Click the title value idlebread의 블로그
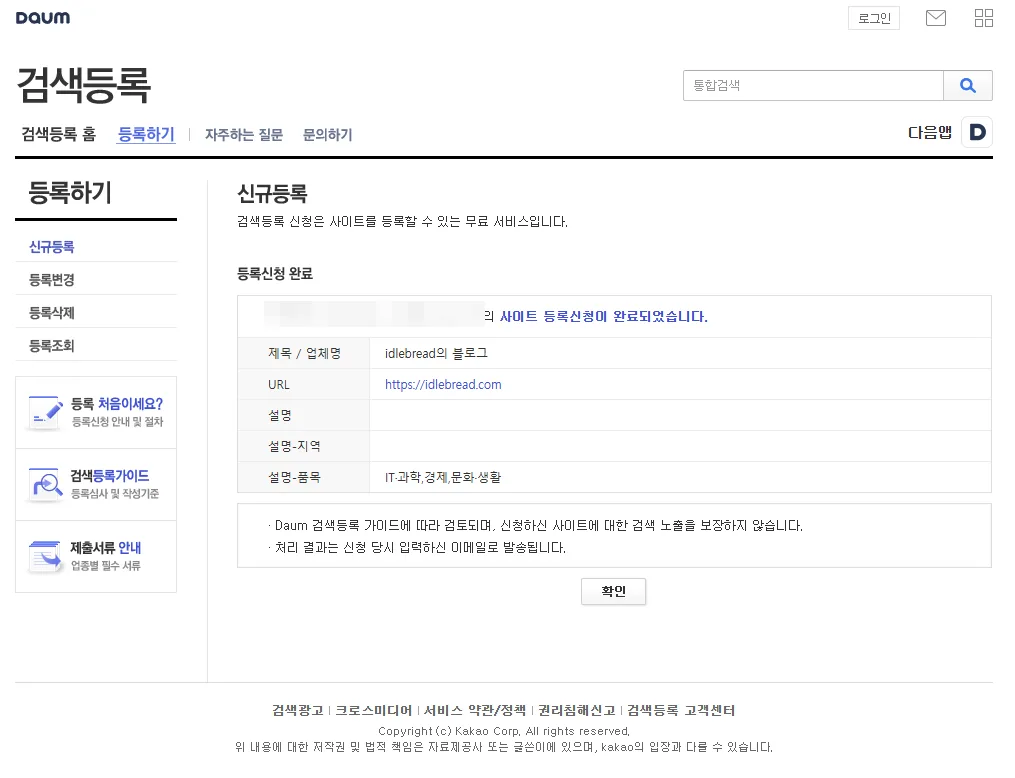The height and width of the screenshot is (778, 1015). (436, 353)
